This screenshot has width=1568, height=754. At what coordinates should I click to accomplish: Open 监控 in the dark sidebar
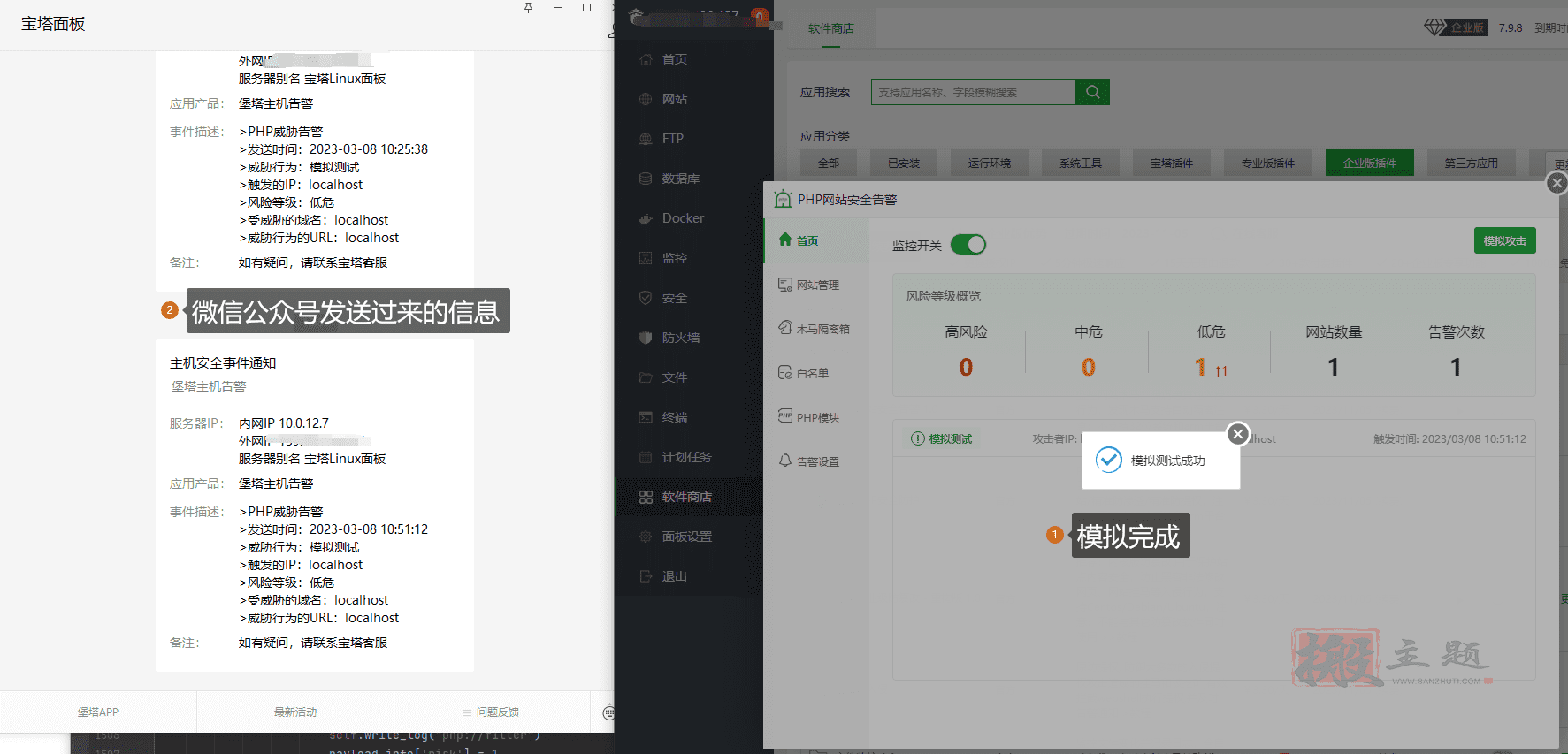(x=675, y=258)
